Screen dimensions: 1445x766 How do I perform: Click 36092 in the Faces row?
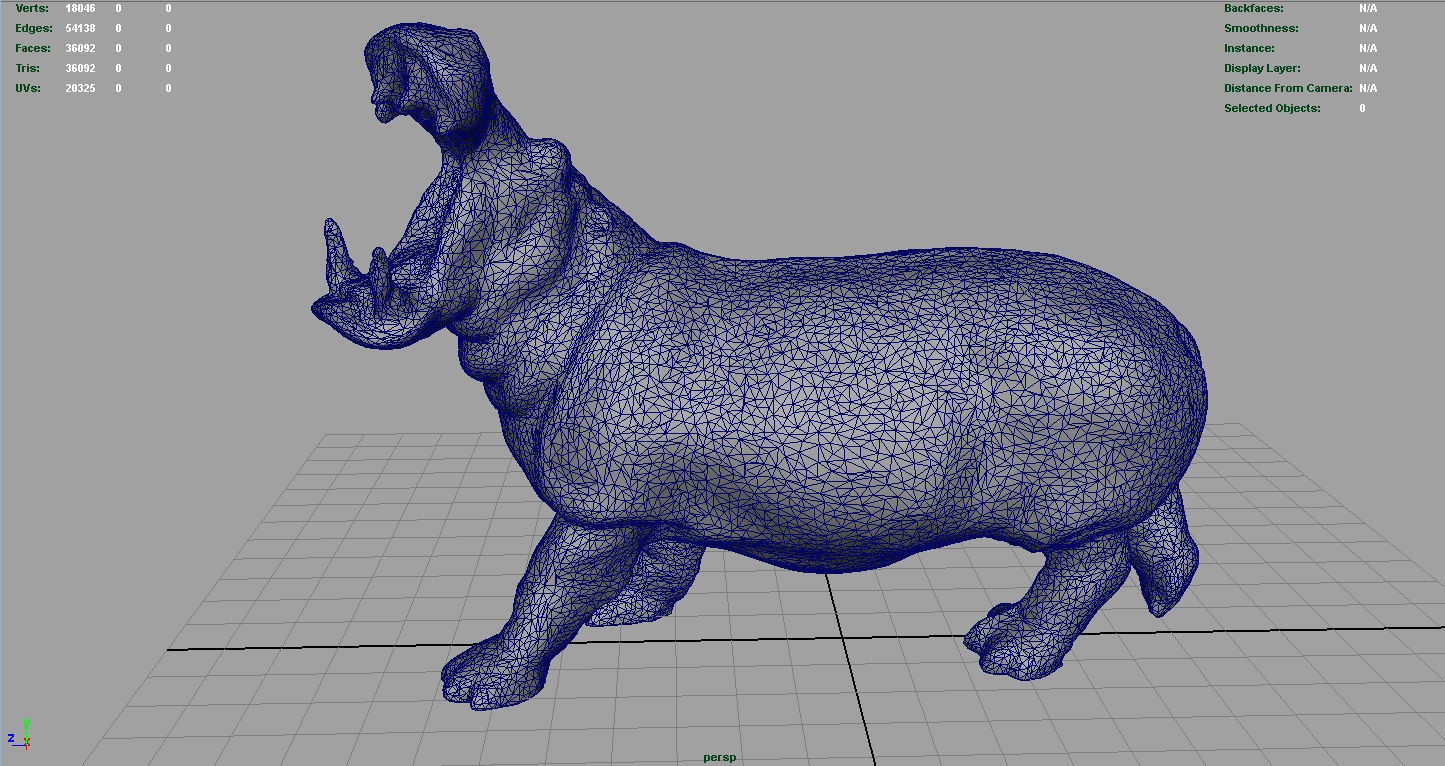click(80, 48)
